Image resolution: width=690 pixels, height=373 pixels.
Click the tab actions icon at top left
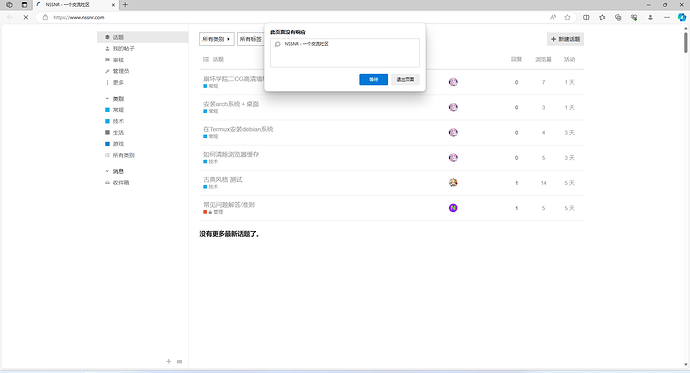pos(24,5)
